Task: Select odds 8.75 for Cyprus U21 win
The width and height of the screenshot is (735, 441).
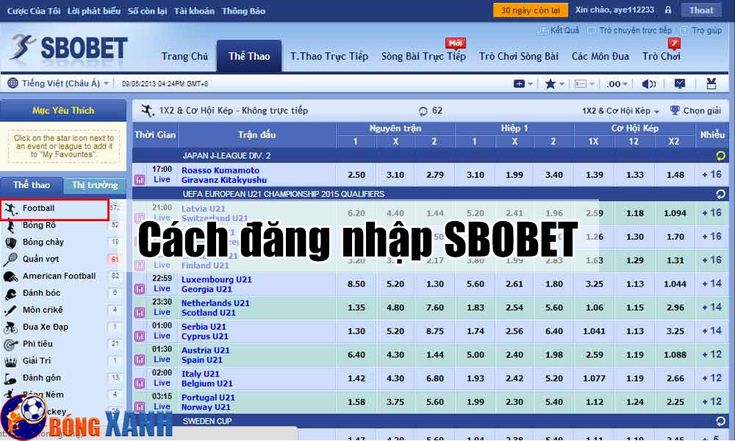Action: click(435, 331)
